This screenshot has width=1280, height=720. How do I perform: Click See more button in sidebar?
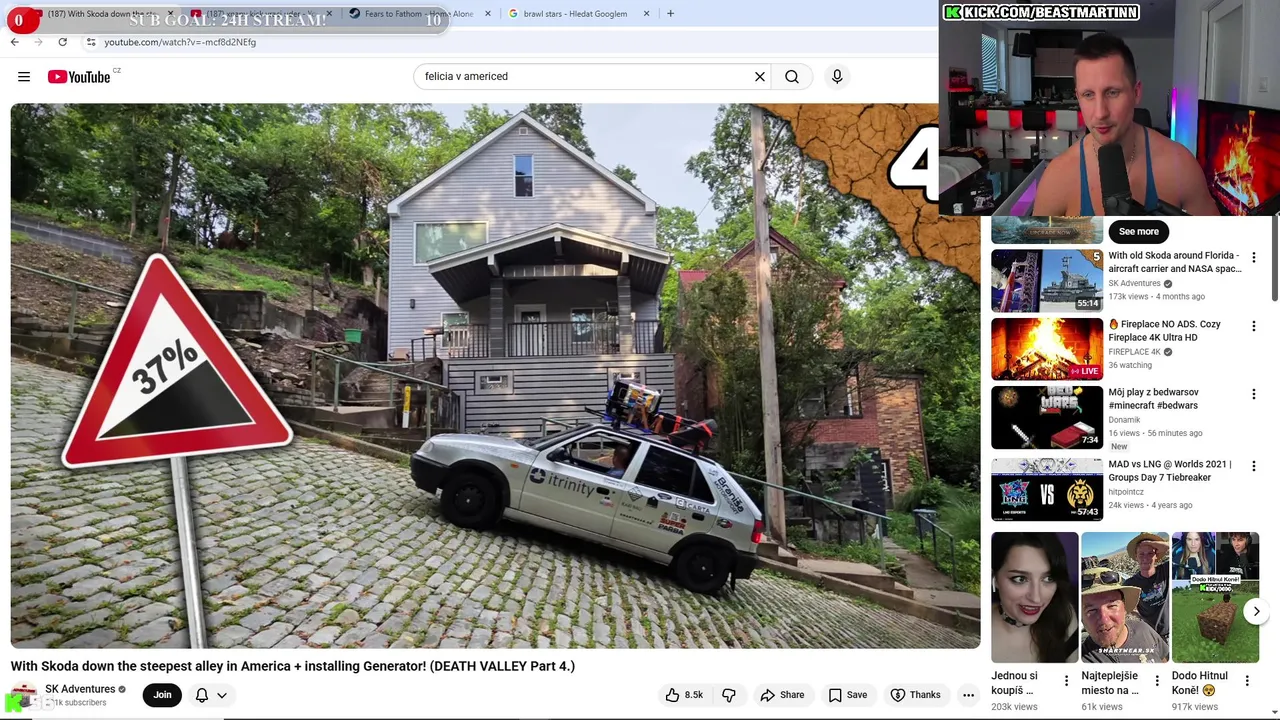1139,231
